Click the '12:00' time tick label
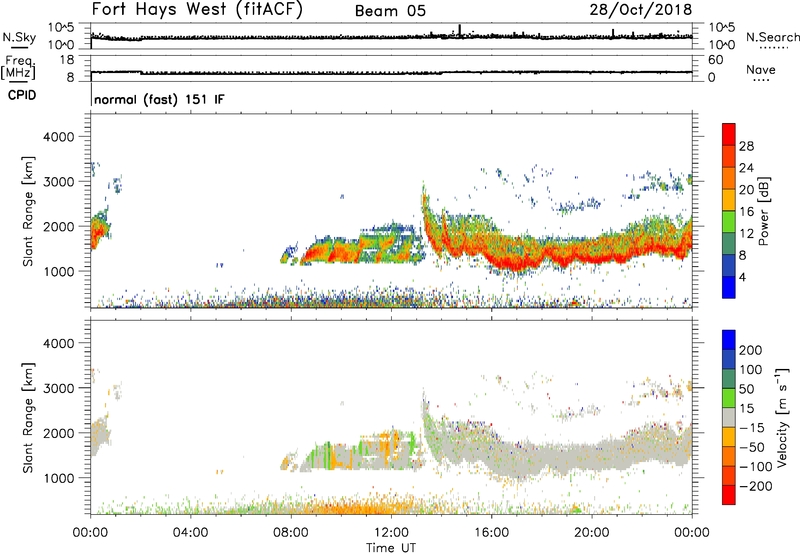 (x=391, y=533)
